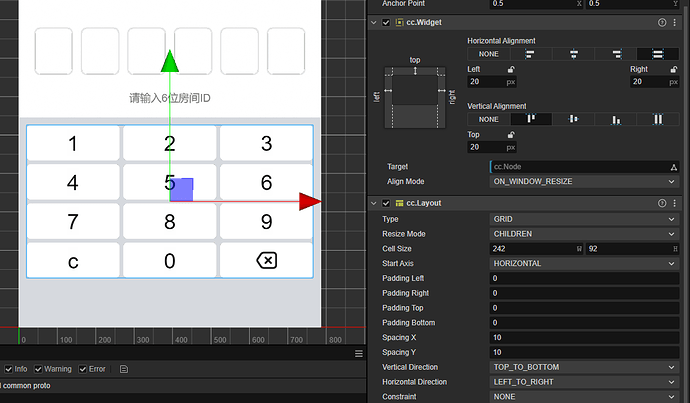
Task: Open cc.Widget help documentation icon
Action: click(x=662, y=22)
